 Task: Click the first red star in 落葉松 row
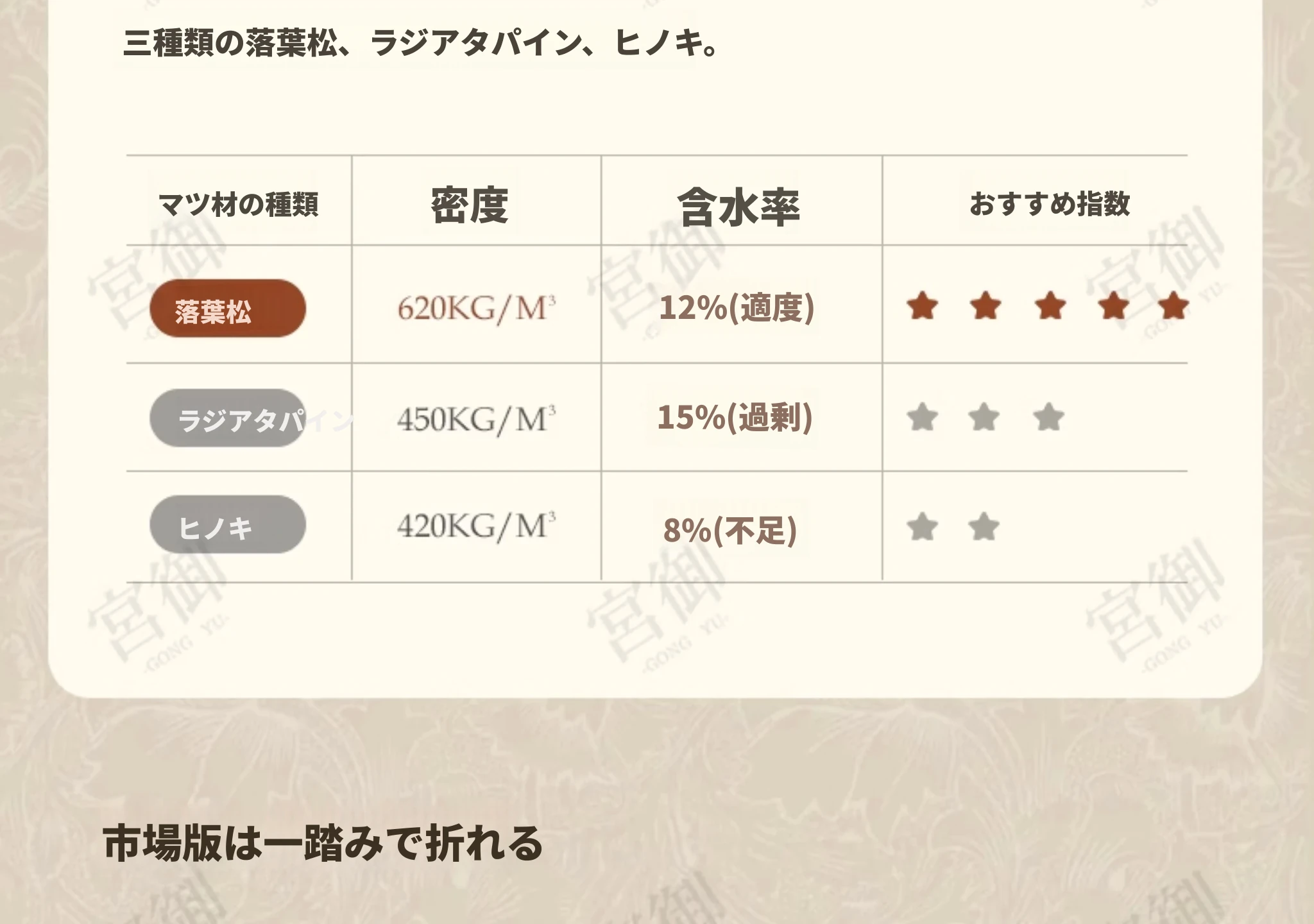click(923, 305)
